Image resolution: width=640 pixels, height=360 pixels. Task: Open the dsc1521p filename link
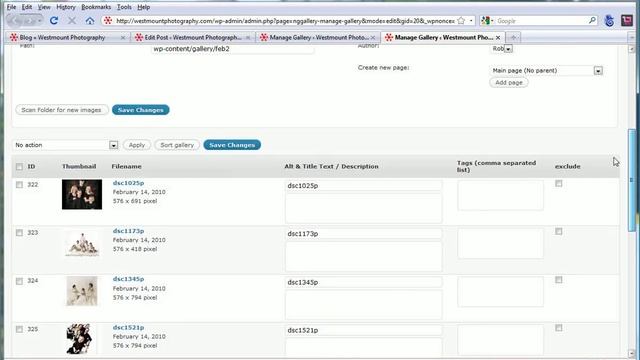(128, 327)
